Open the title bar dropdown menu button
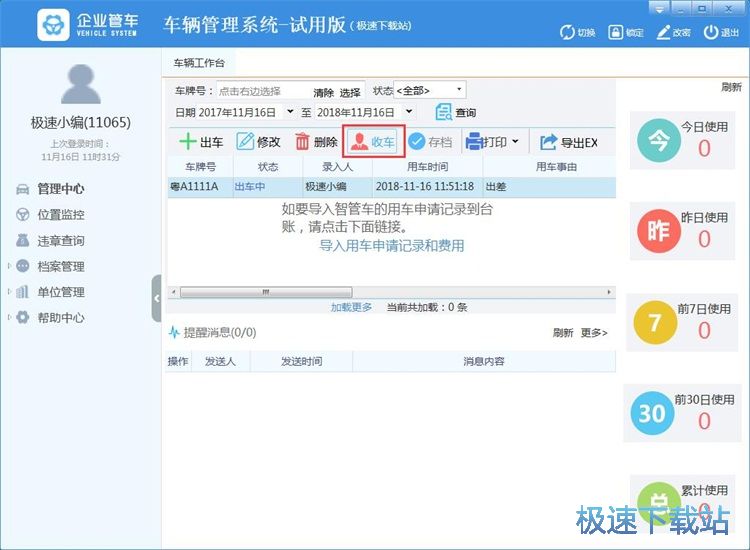The image size is (750, 550). click(x=659, y=9)
